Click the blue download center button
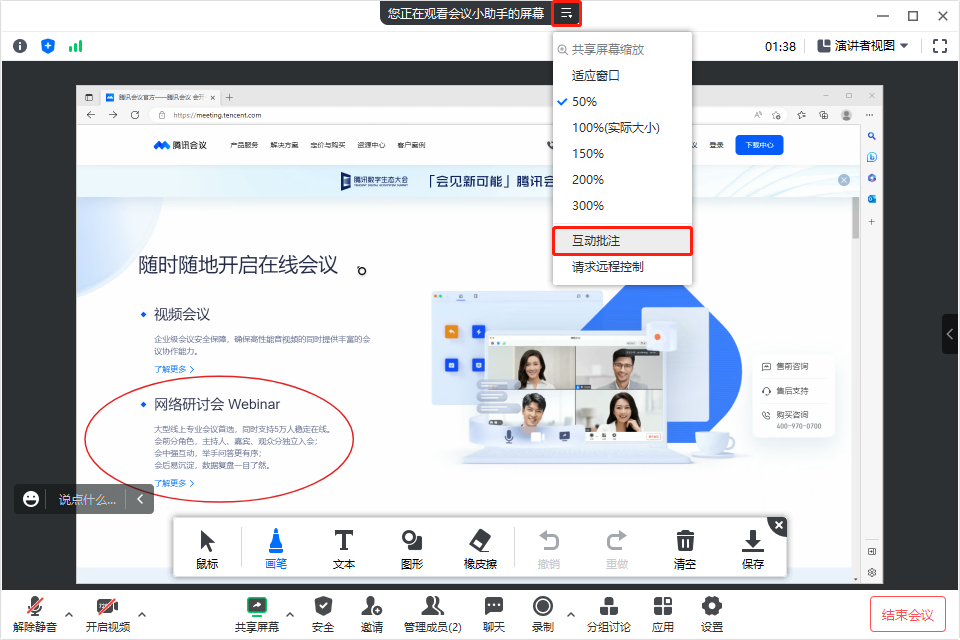 coord(759,145)
